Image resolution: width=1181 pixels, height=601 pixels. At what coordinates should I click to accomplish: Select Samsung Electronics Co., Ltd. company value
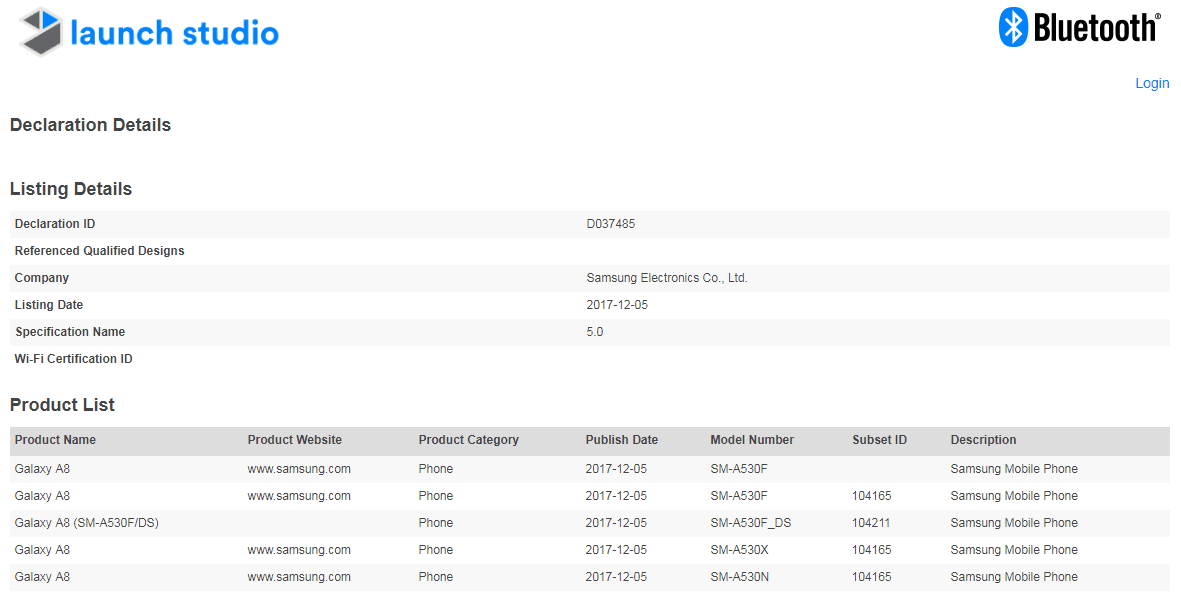point(667,278)
